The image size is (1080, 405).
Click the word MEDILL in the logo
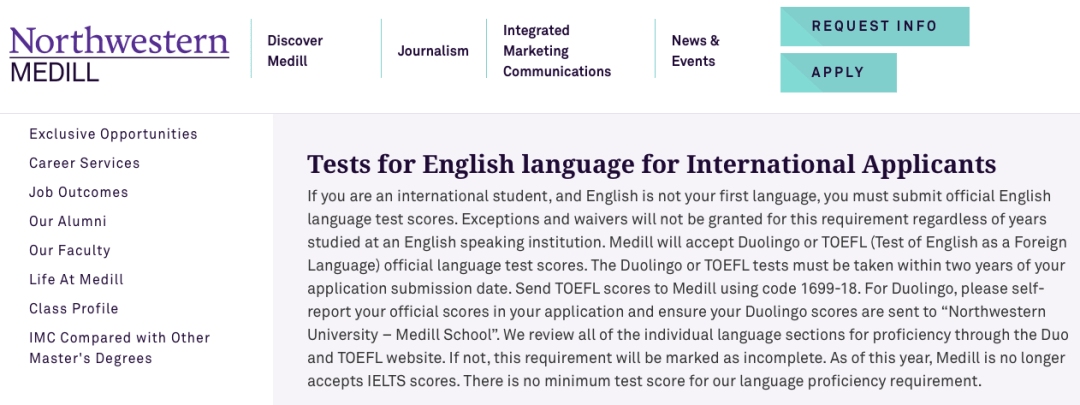(x=54, y=71)
